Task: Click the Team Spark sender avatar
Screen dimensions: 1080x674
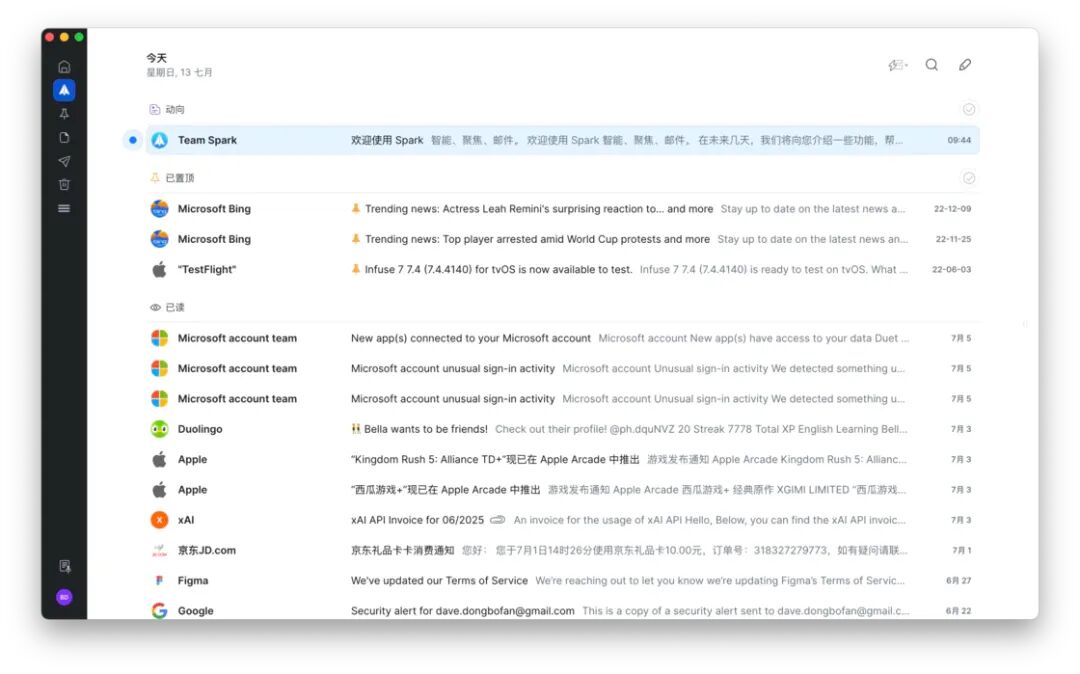Action: point(159,140)
